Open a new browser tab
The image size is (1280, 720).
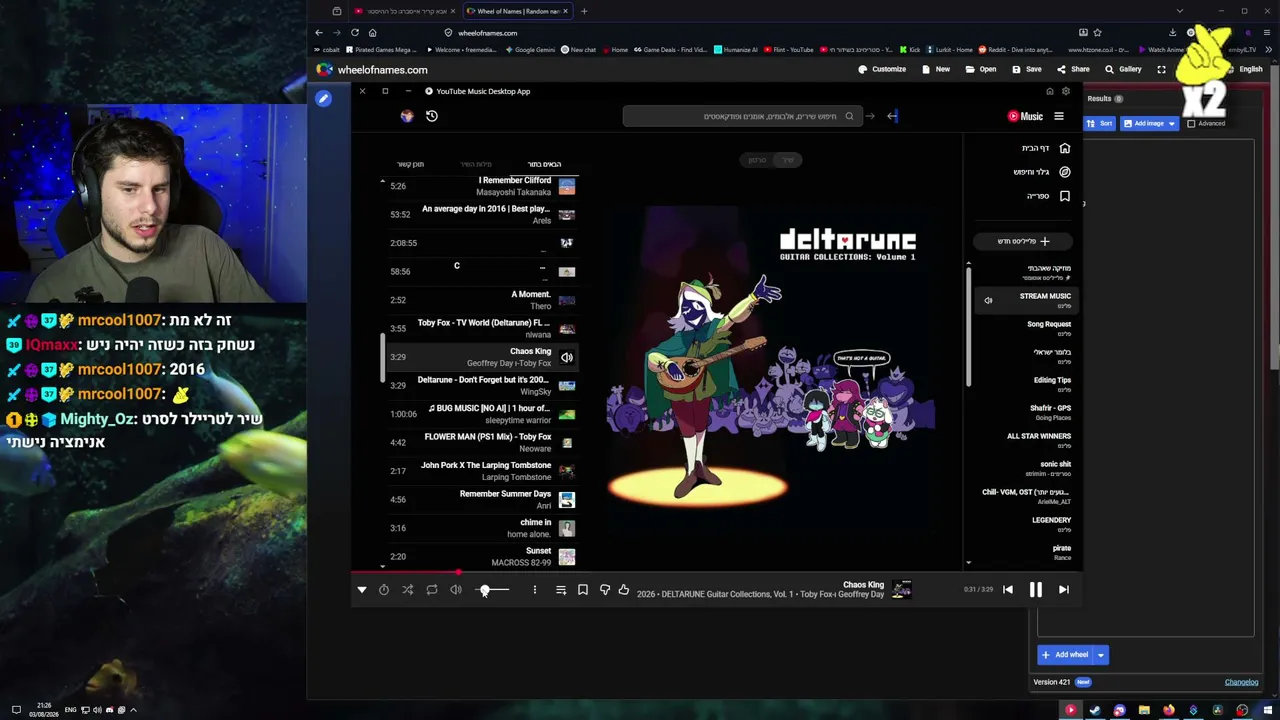point(584,11)
